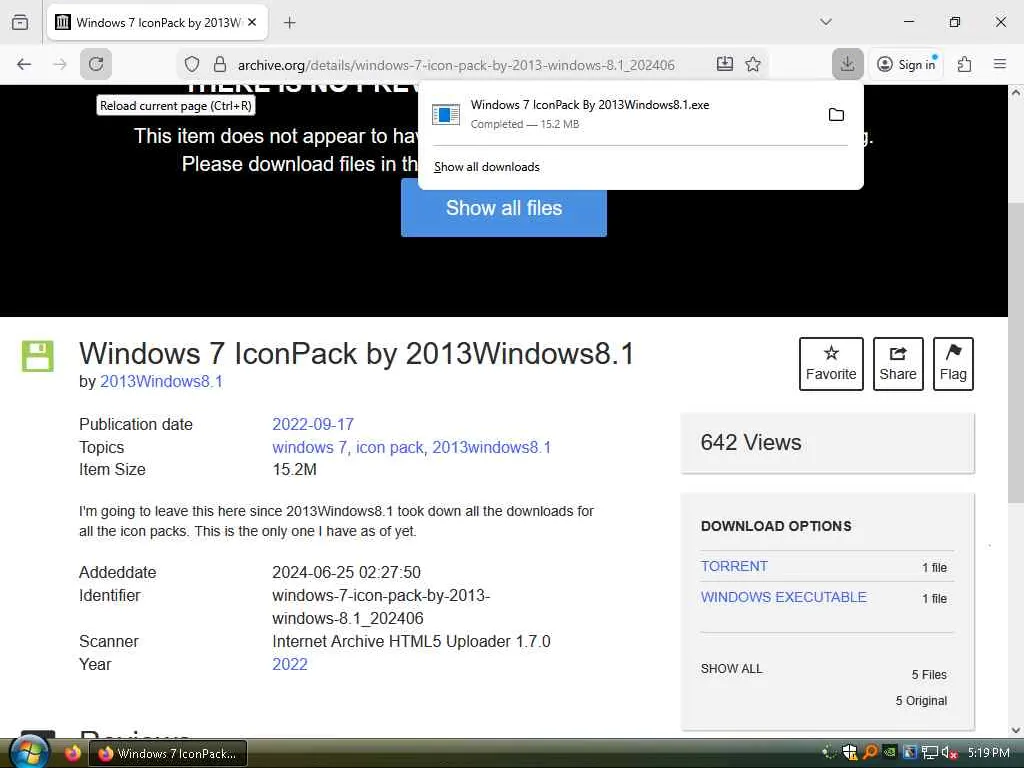Viewport: 1024px width, 768px height.
Task: Click the green floppy disk software icon
Action: [38, 356]
